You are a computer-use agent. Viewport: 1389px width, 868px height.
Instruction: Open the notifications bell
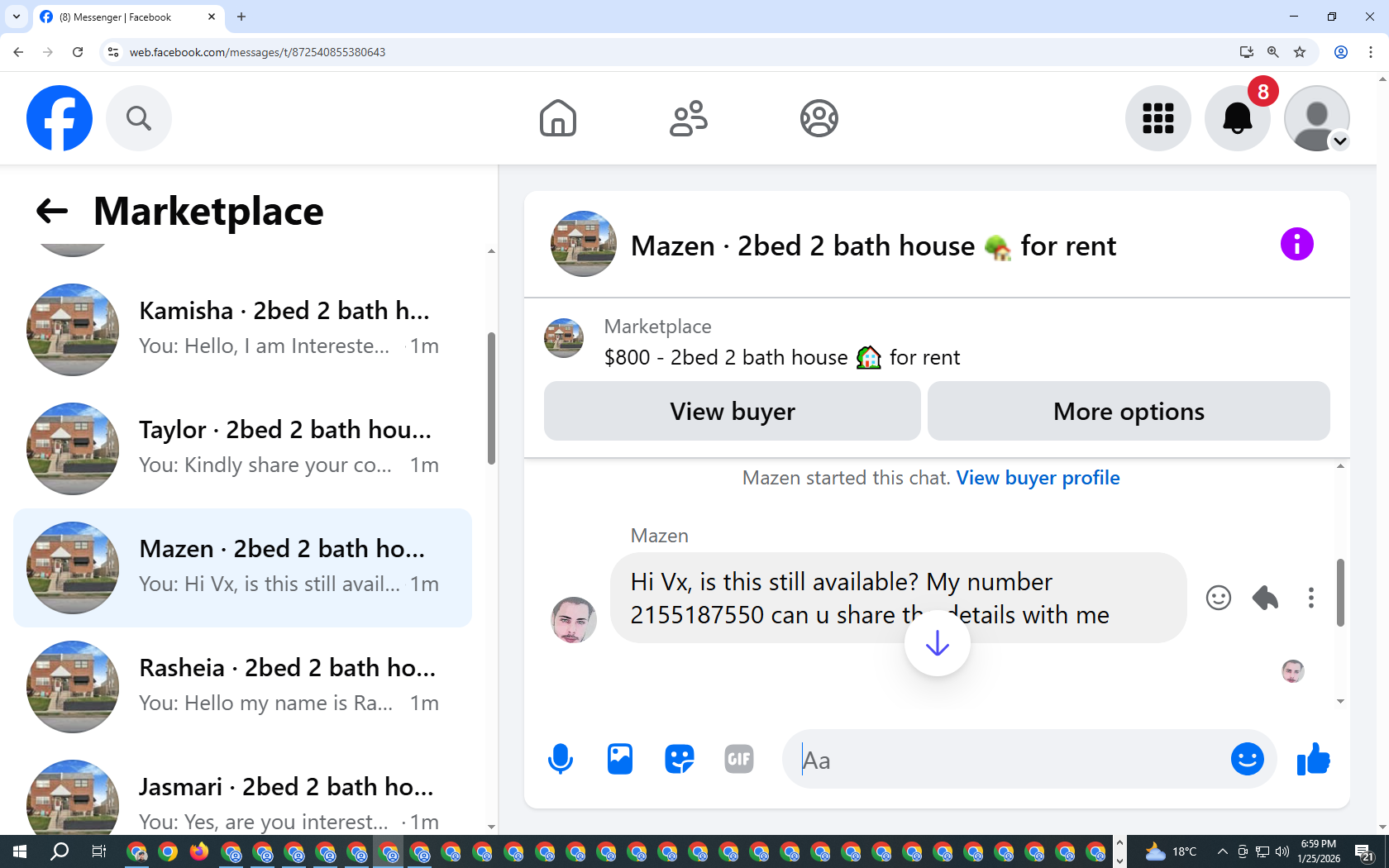(1238, 118)
